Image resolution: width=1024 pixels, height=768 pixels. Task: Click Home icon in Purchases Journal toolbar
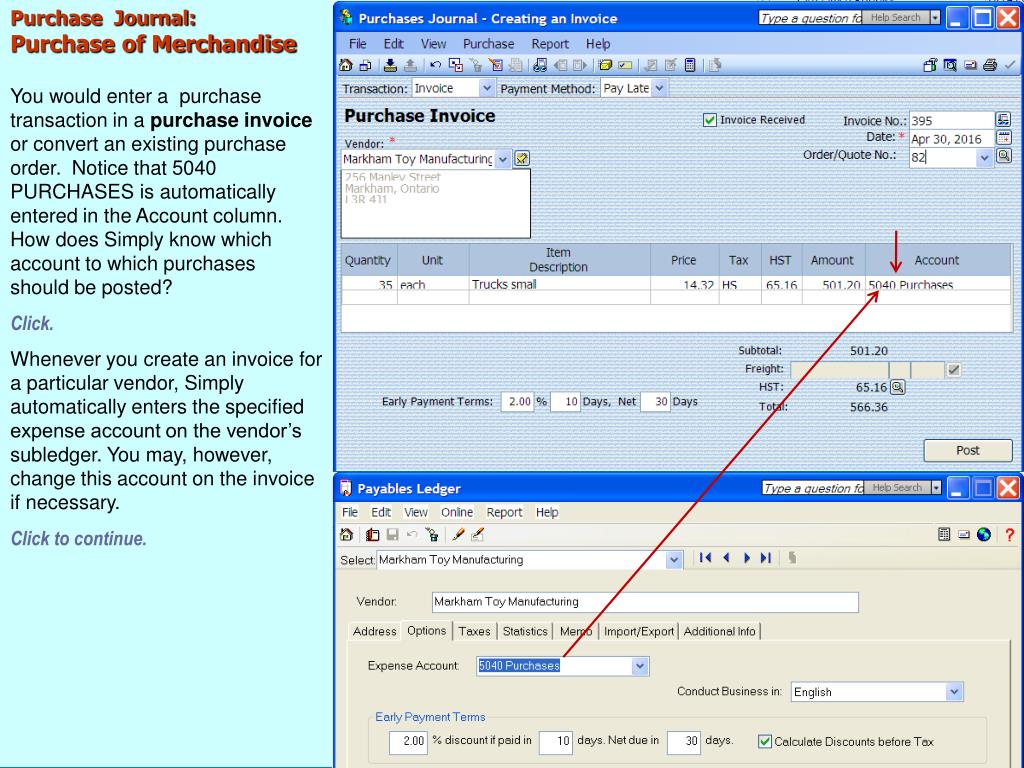pos(345,65)
